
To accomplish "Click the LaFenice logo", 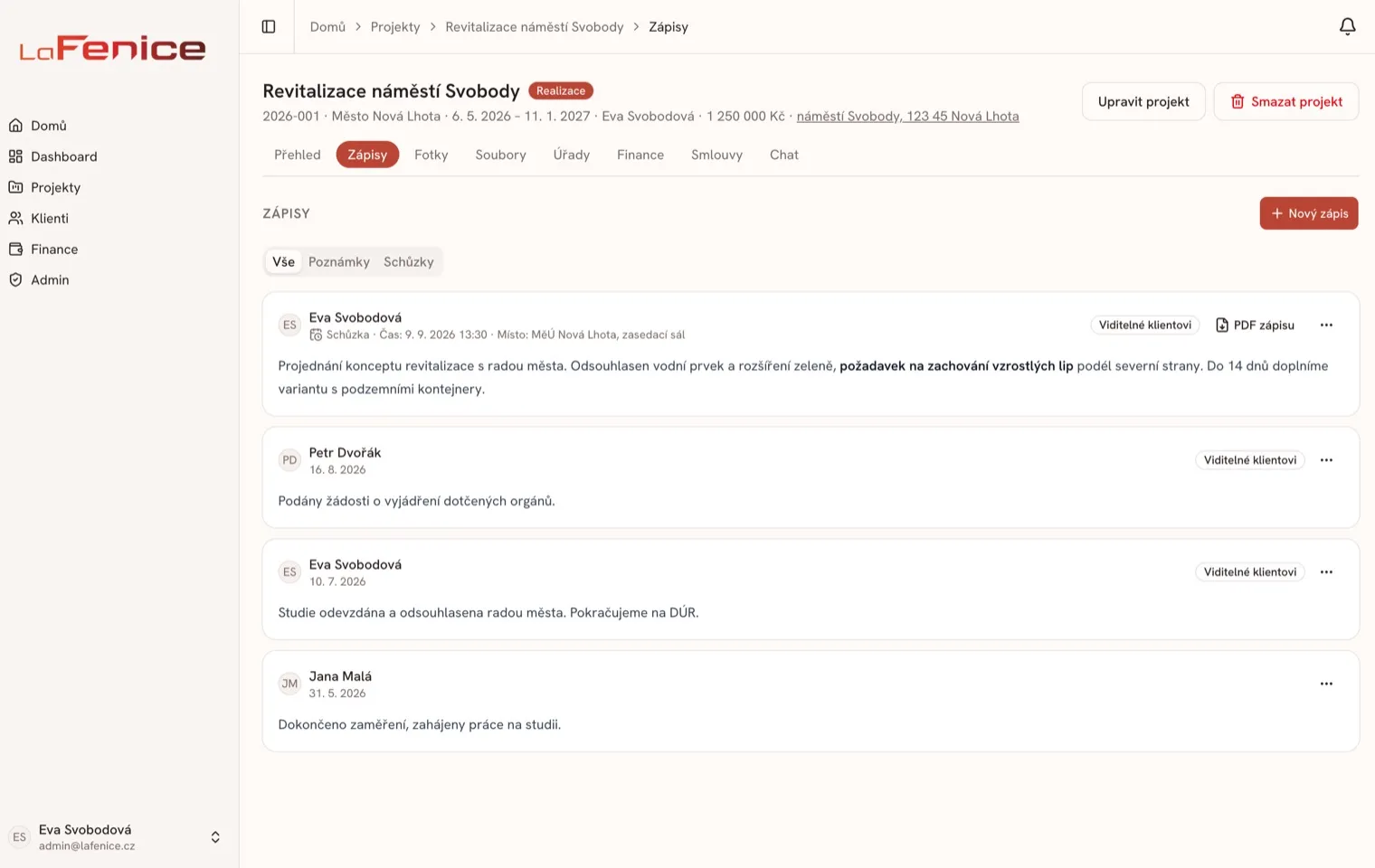I will pos(113,49).
